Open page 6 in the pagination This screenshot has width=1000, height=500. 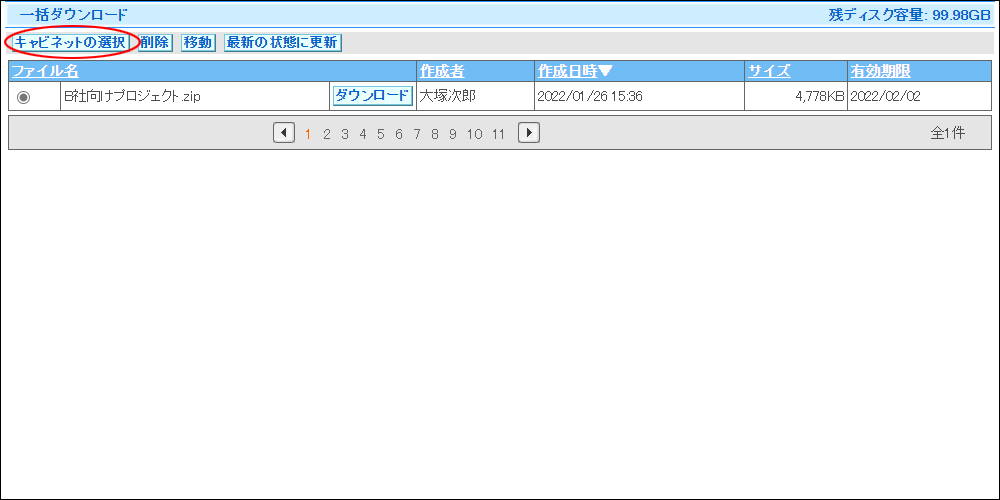click(x=399, y=134)
